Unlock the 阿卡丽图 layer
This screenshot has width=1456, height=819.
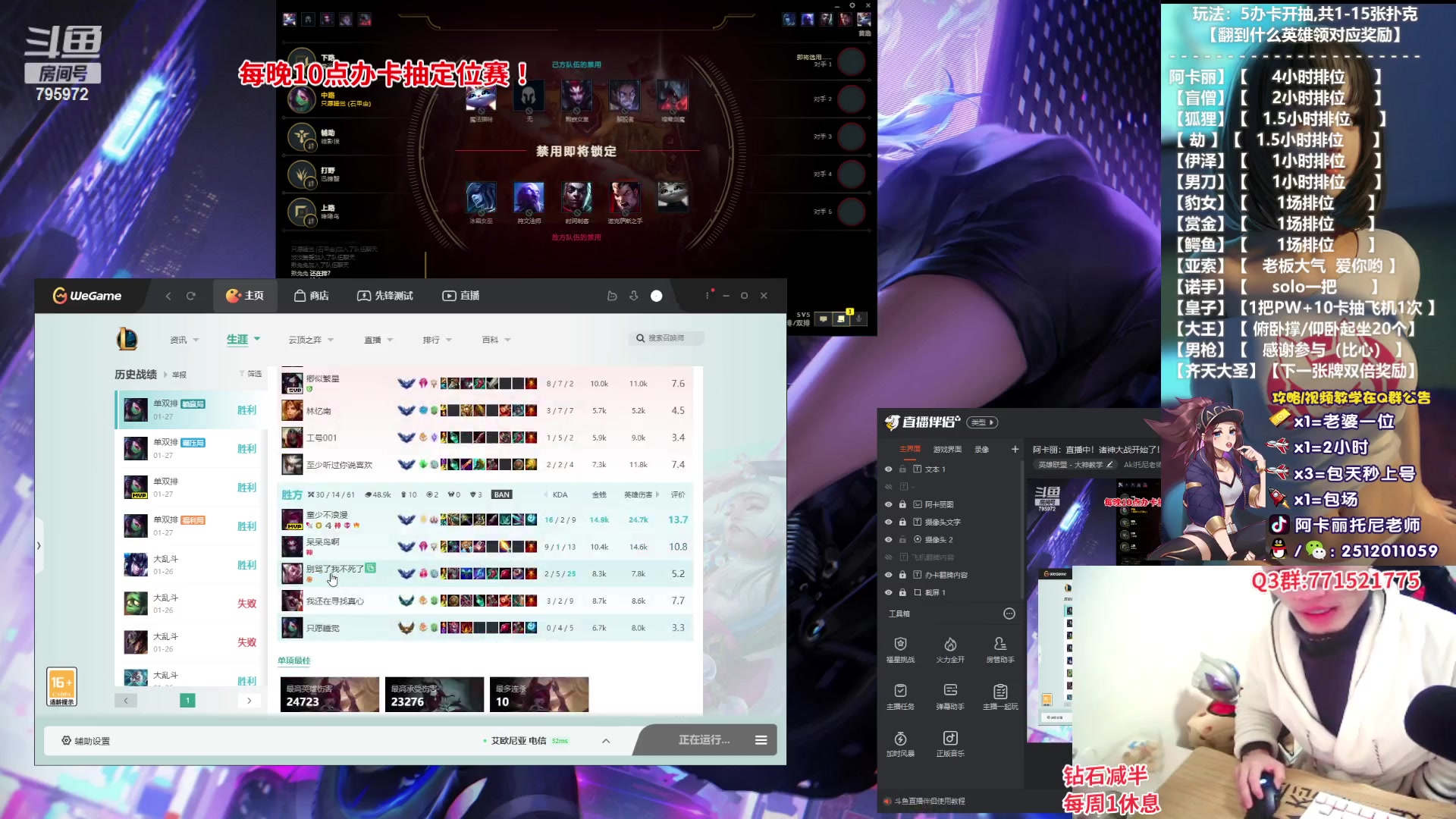(x=902, y=504)
